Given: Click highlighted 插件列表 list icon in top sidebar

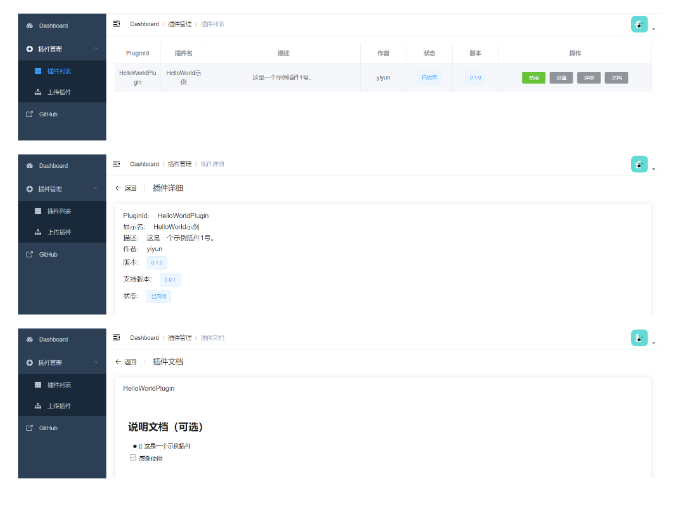Looking at the screenshot, I should tap(38, 71).
